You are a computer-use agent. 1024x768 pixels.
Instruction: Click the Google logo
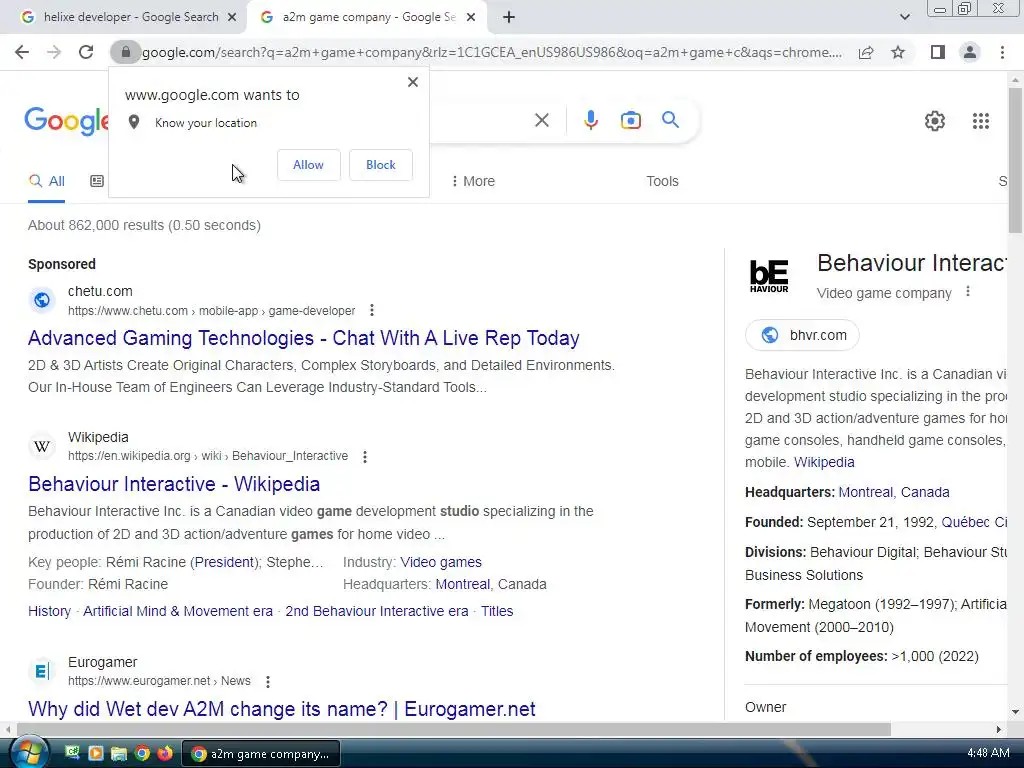pyautogui.click(x=66, y=121)
